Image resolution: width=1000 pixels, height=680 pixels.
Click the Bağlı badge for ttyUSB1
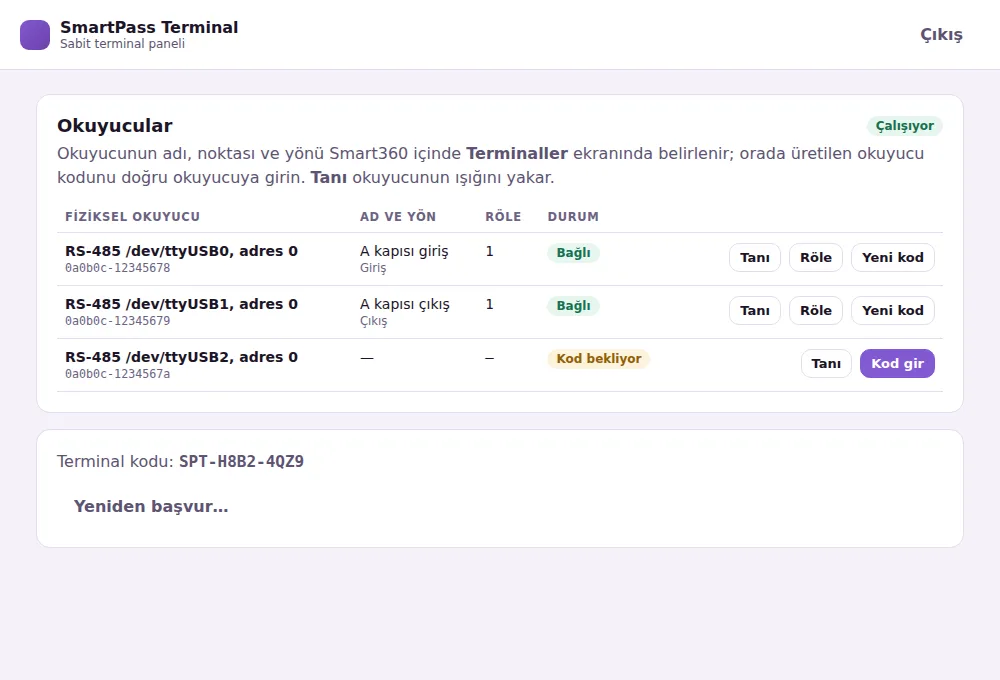573,306
